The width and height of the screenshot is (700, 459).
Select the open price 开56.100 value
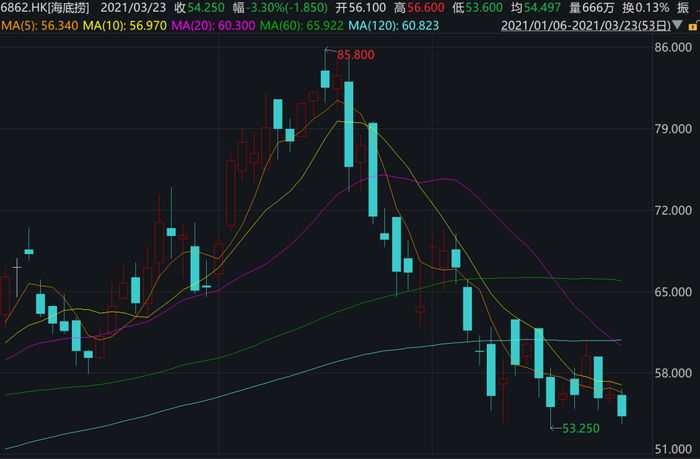click(x=361, y=8)
